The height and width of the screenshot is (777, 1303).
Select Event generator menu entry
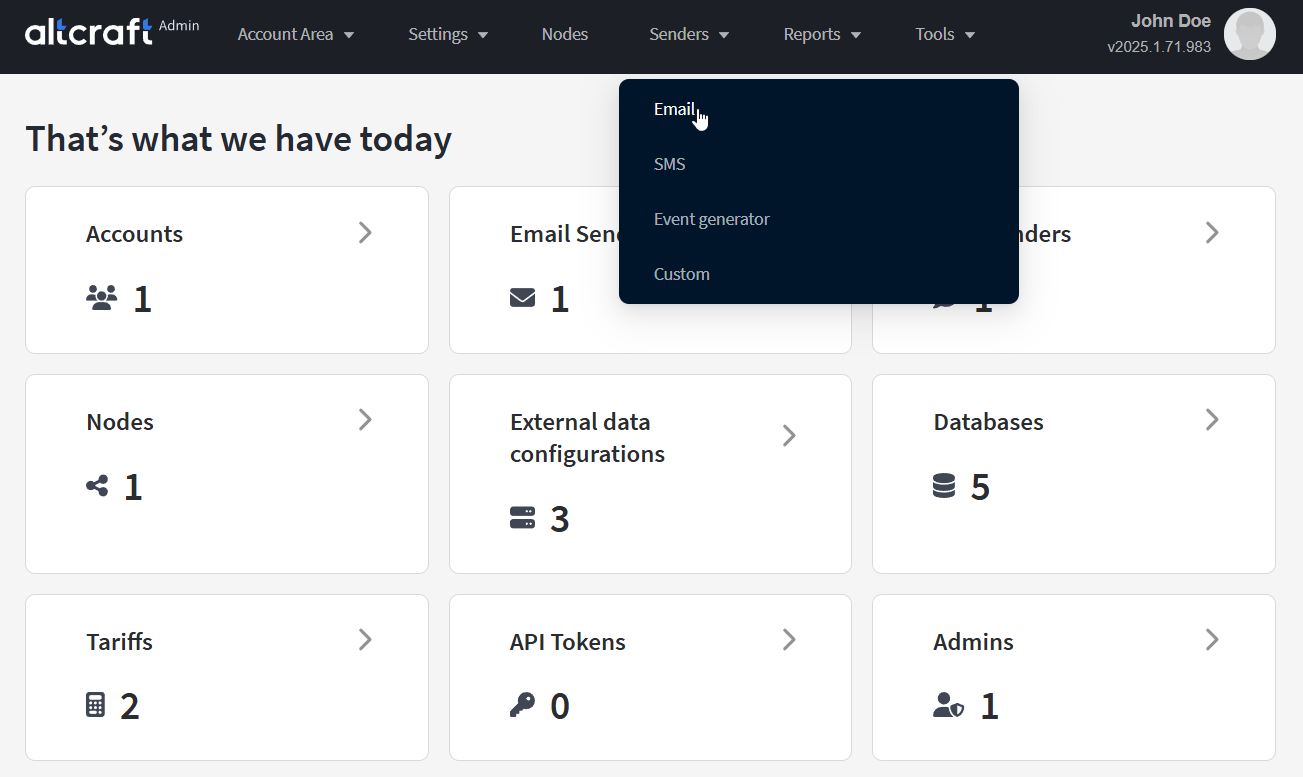tap(712, 219)
